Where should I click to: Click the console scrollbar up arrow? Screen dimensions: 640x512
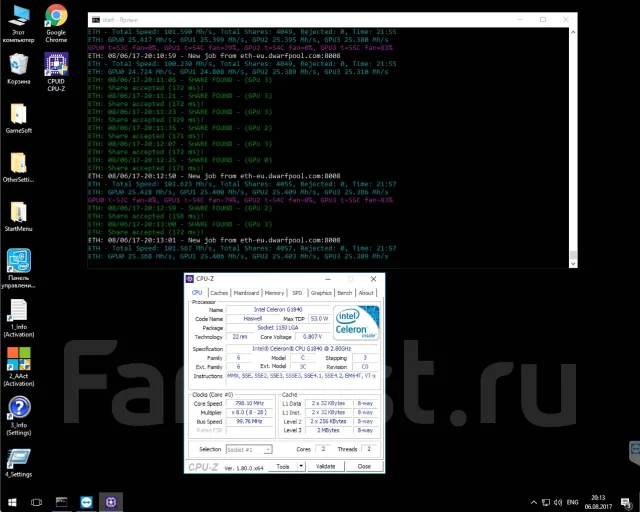[573, 32]
